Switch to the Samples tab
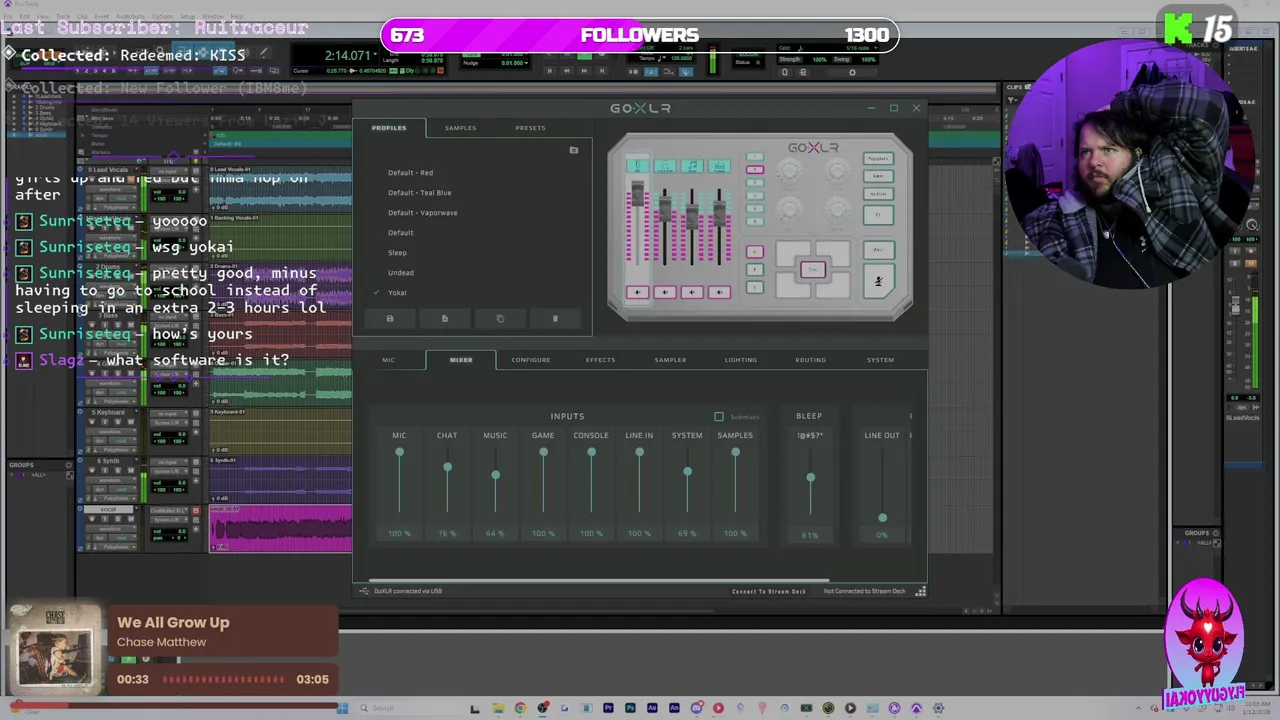The height and width of the screenshot is (720, 1280). click(x=460, y=128)
